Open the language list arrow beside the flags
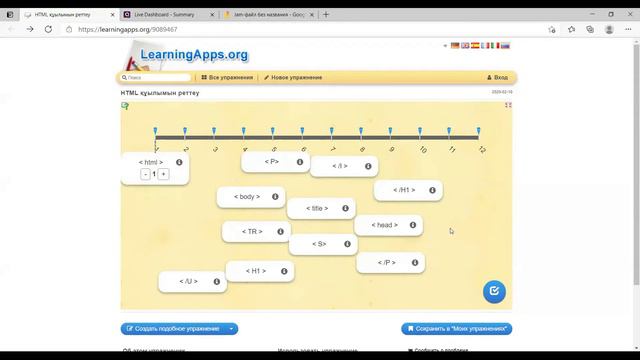The height and width of the screenshot is (360, 640). 445,46
